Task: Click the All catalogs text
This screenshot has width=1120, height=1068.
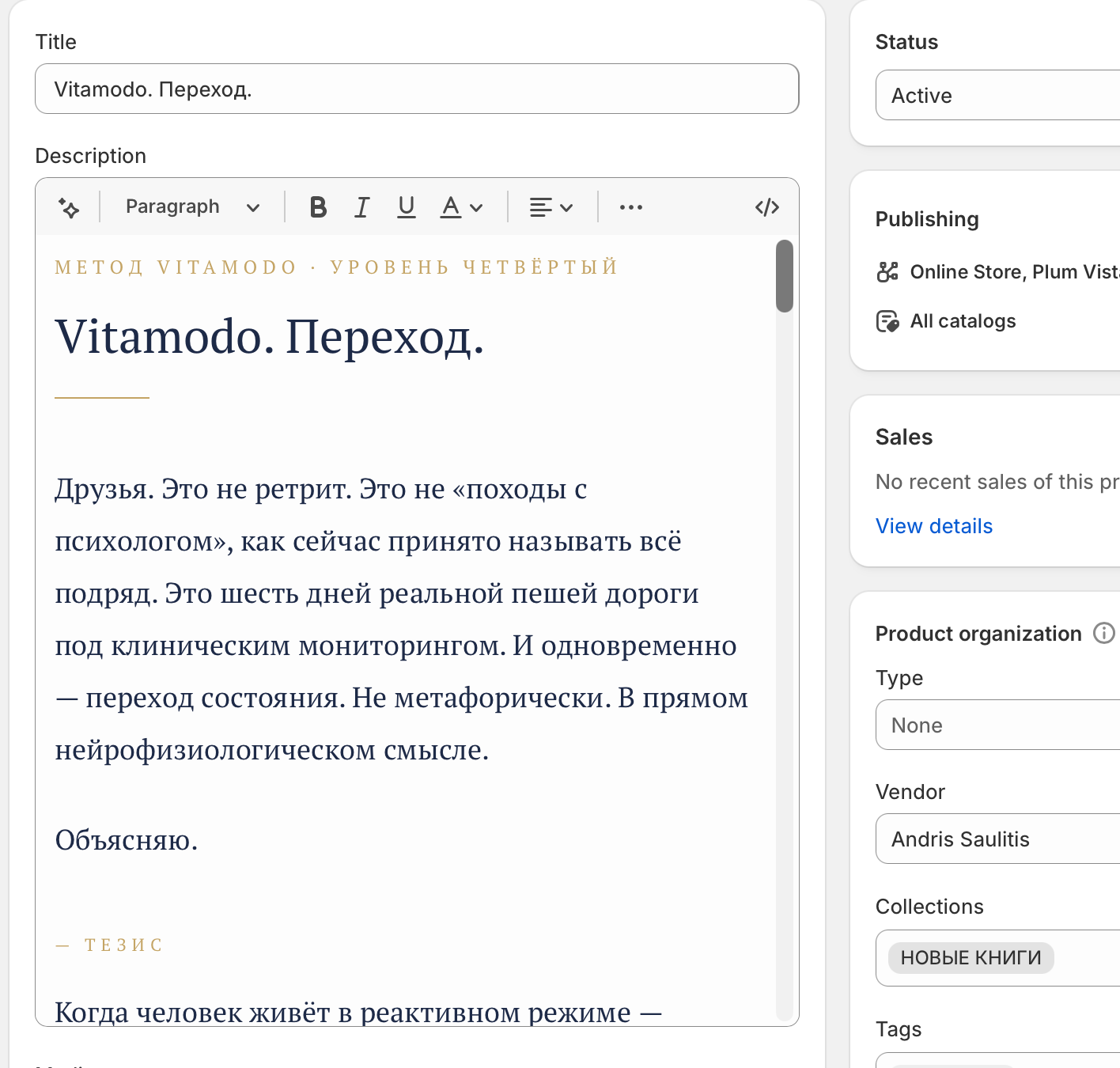Action: 963,321
